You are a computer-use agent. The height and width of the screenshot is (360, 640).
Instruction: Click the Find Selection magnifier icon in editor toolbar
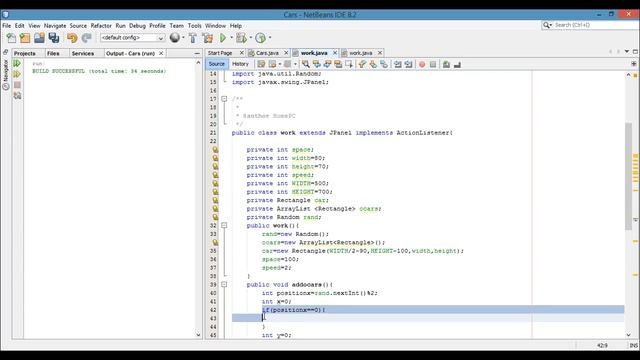coord(305,64)
